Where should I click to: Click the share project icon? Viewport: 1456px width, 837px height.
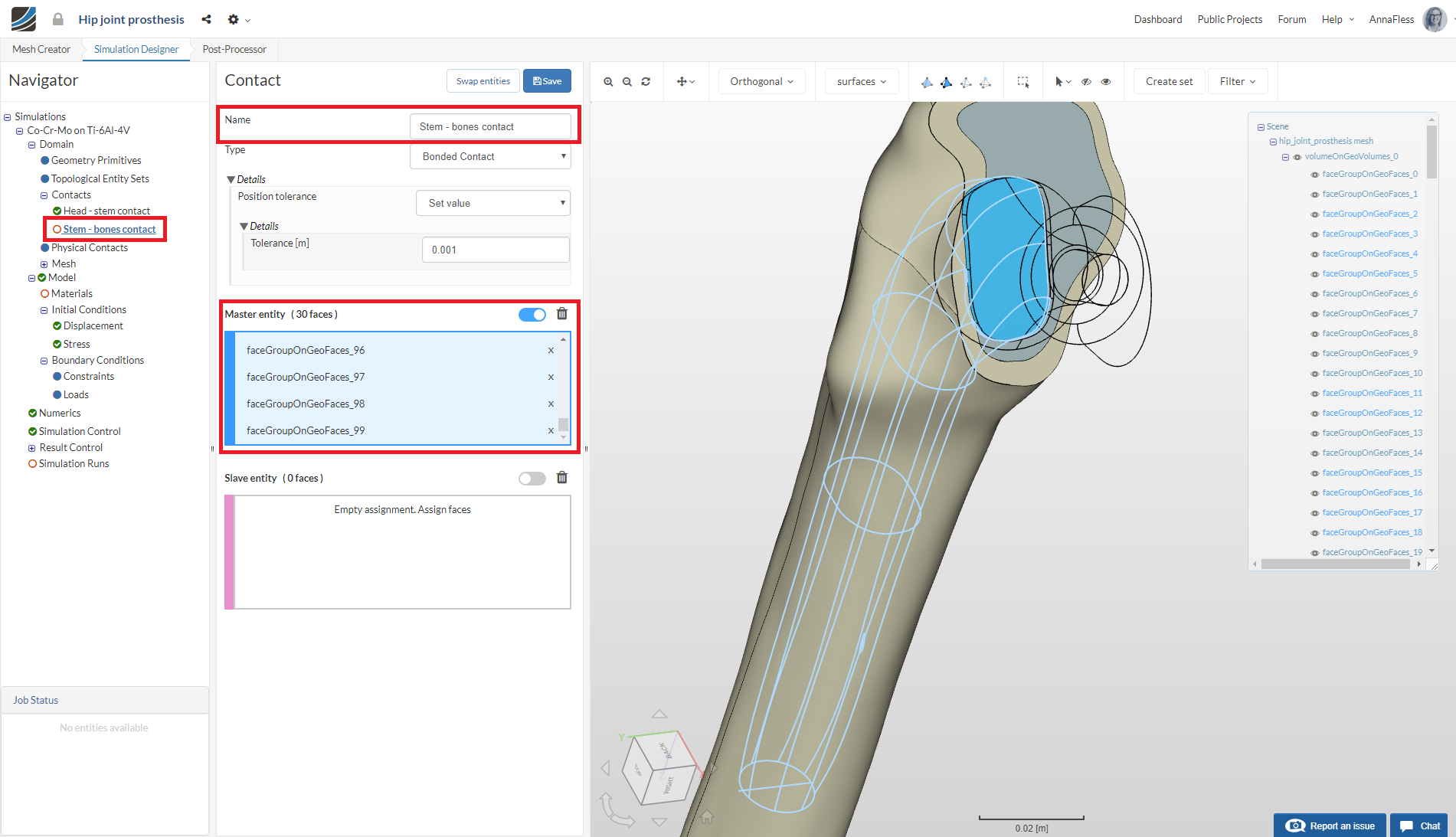pos(206,19)
